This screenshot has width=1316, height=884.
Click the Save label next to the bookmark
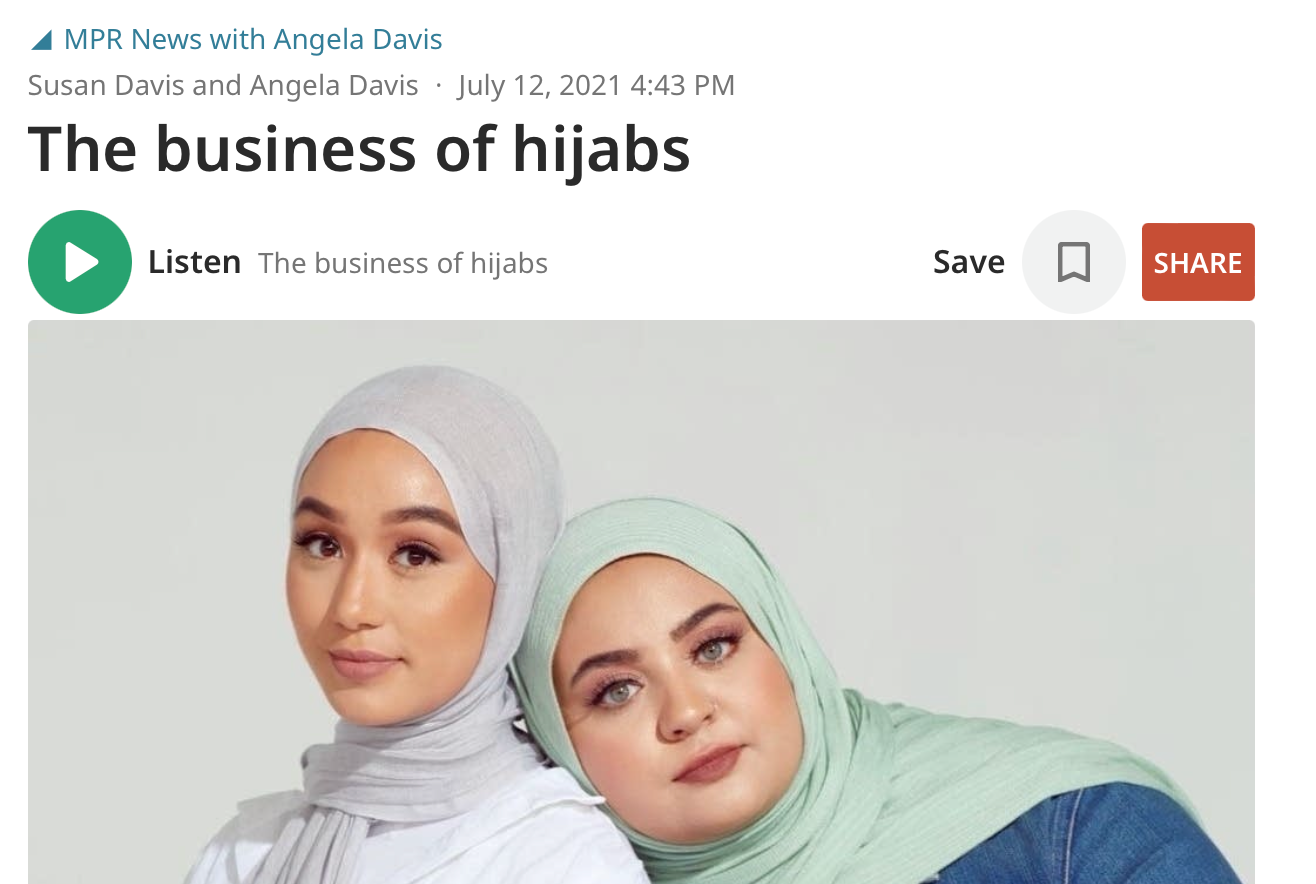[969, 262]
